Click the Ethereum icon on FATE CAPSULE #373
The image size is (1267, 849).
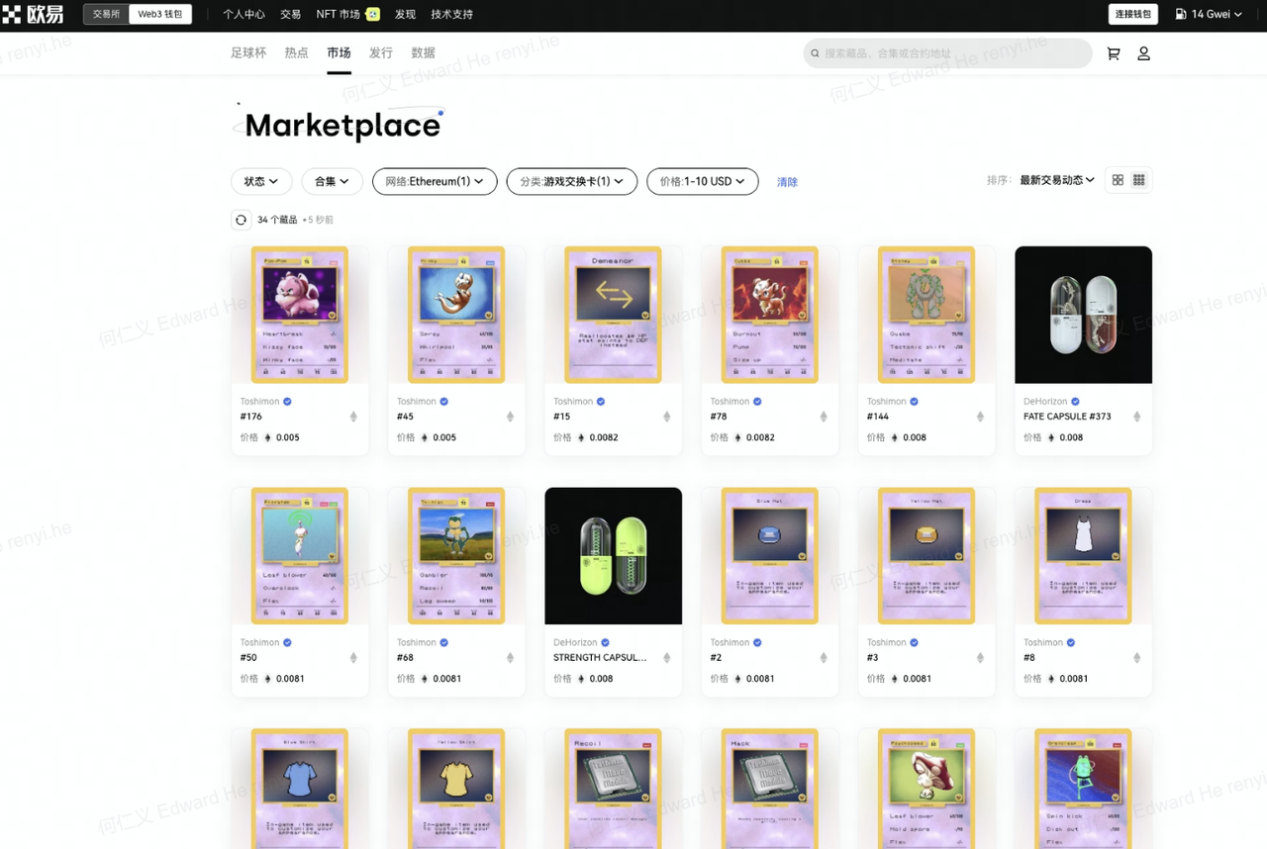point(1137,417)
